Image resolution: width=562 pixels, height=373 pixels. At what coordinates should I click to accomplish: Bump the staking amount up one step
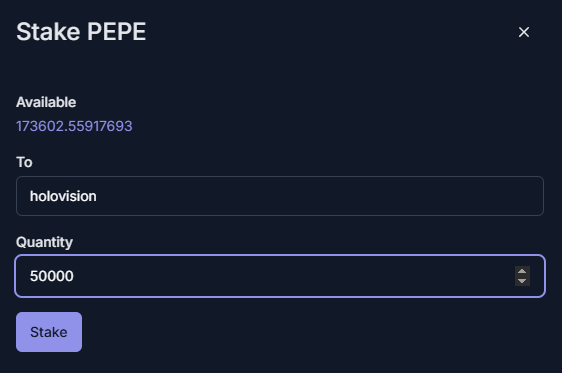click(x=522, y=271)
